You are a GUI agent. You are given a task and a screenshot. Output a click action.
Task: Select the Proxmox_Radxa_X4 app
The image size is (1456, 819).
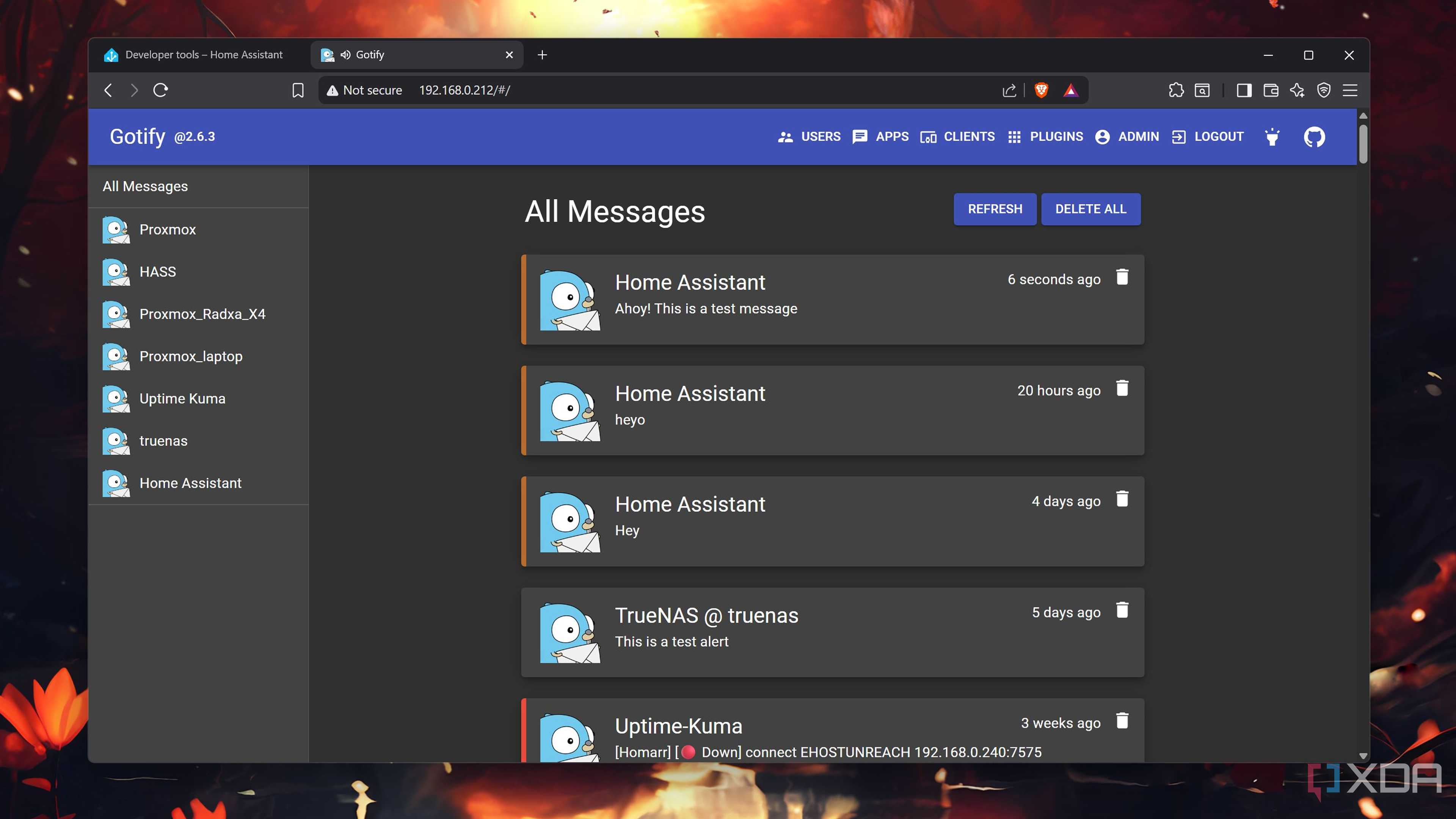tap(198, 314)
